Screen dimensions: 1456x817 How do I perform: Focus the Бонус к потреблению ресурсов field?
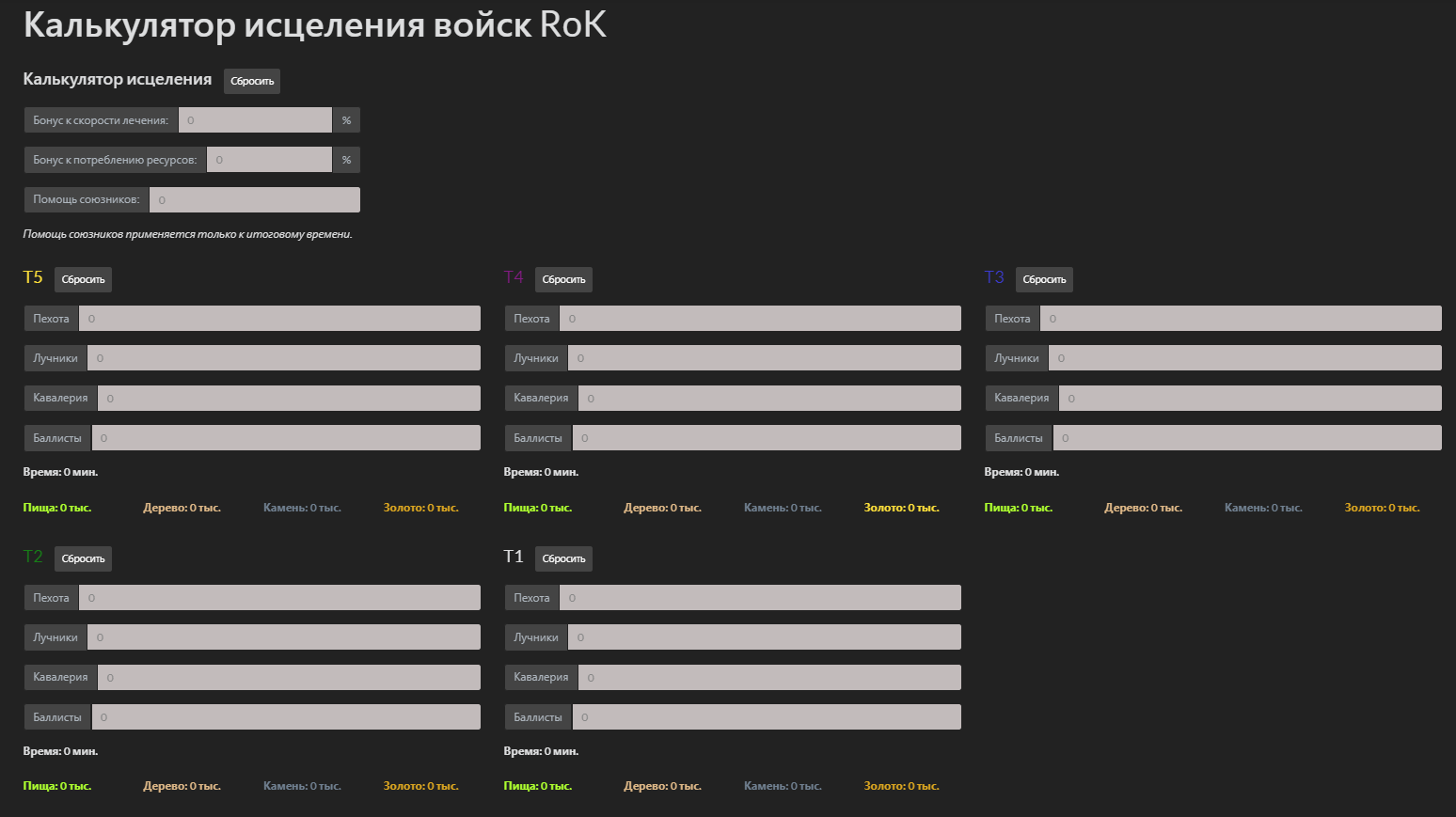[x=269, y=160]
